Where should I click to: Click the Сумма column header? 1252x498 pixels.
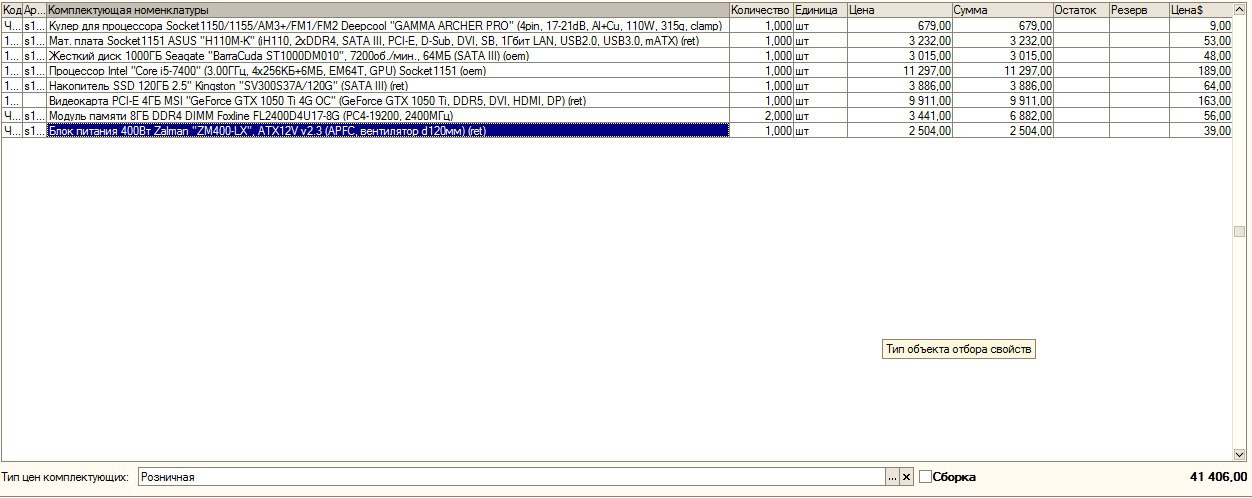(1001, 9)
